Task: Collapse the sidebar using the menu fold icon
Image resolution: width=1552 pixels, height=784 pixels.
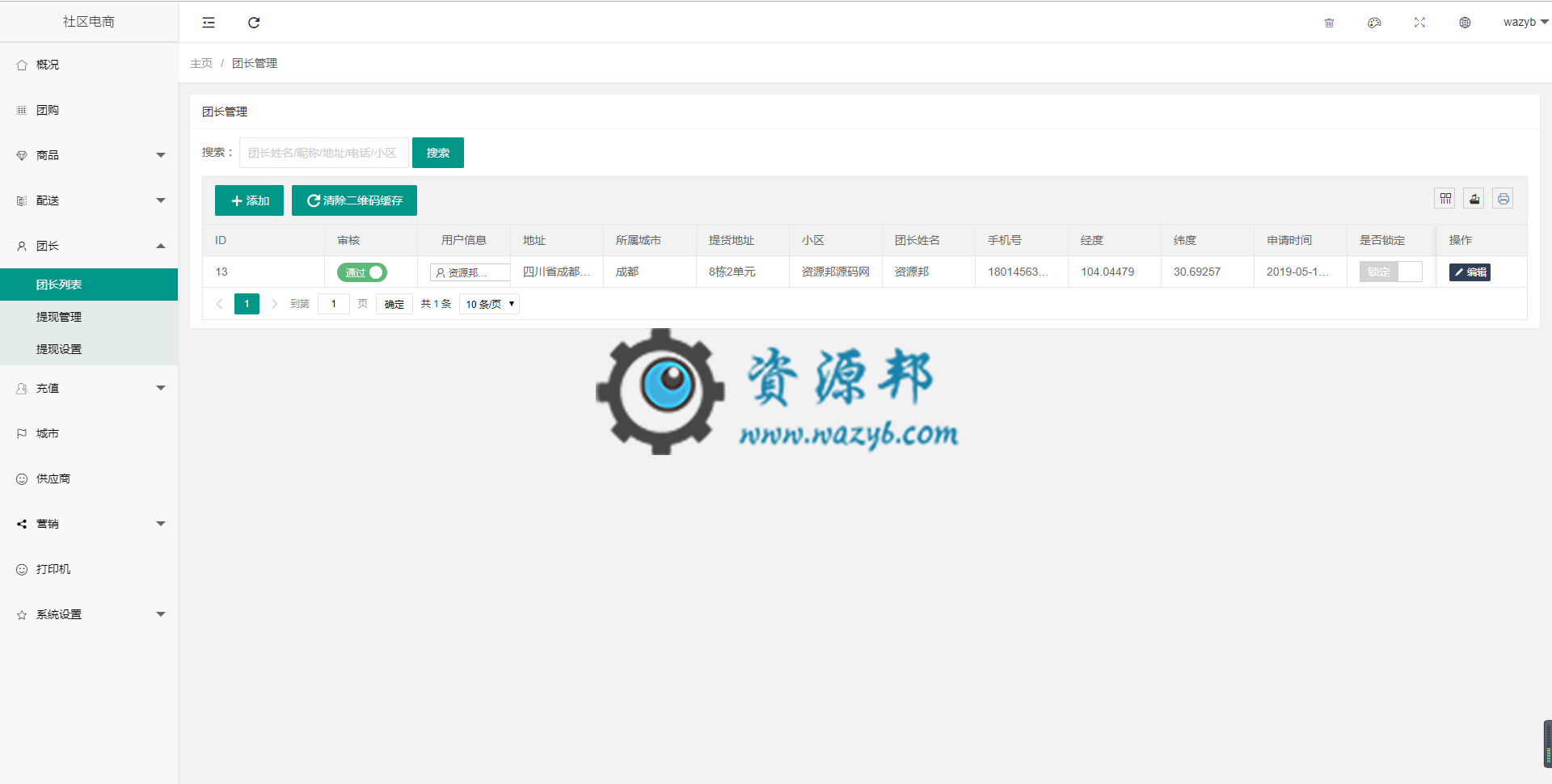Action: tap(209, 23)
